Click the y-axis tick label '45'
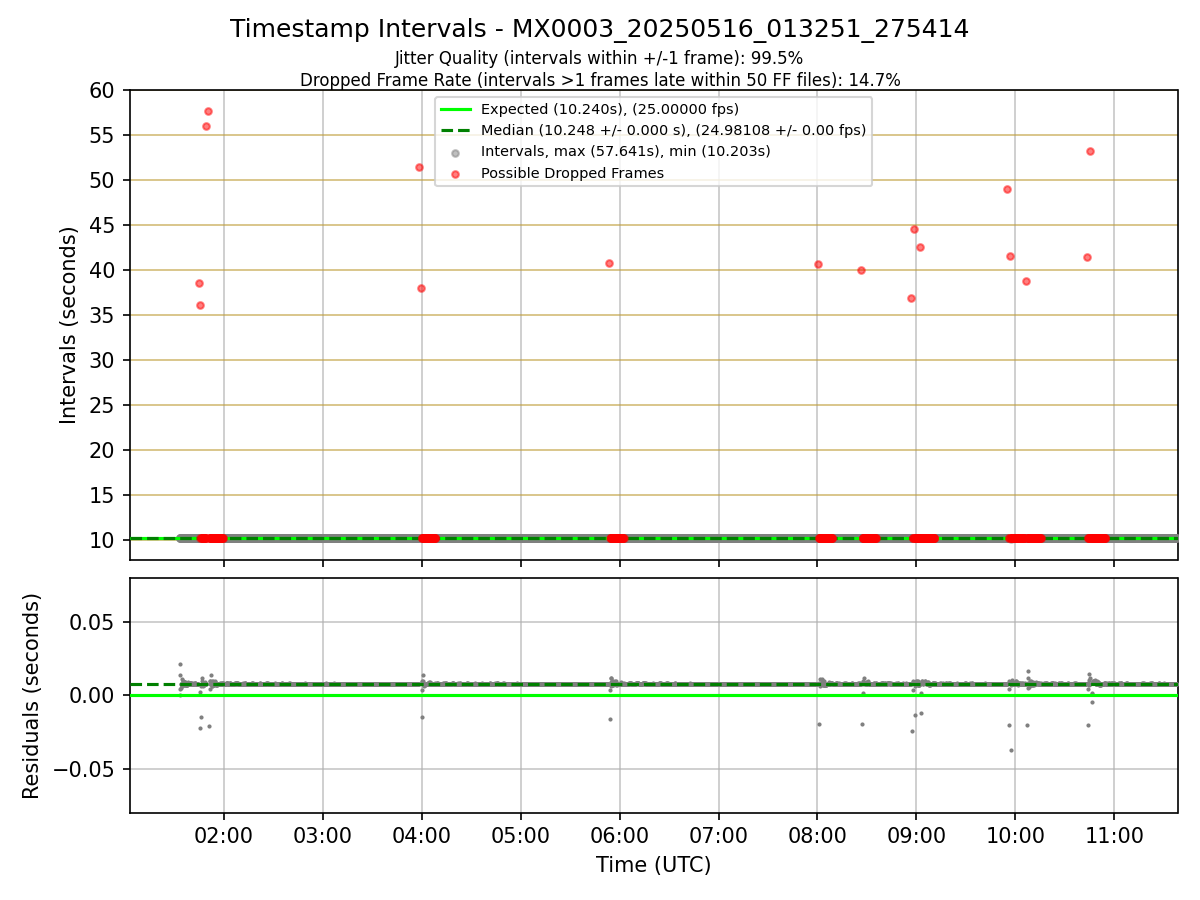 (104, 225)
